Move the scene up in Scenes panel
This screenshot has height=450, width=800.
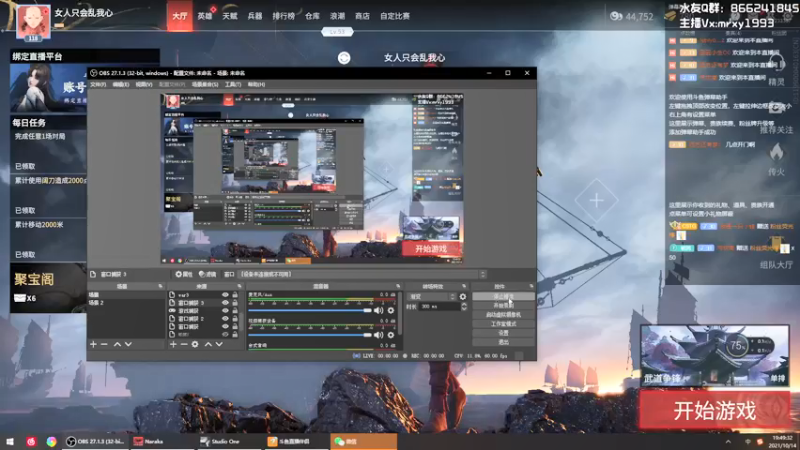pyautogui.click(x=117, y=344)
